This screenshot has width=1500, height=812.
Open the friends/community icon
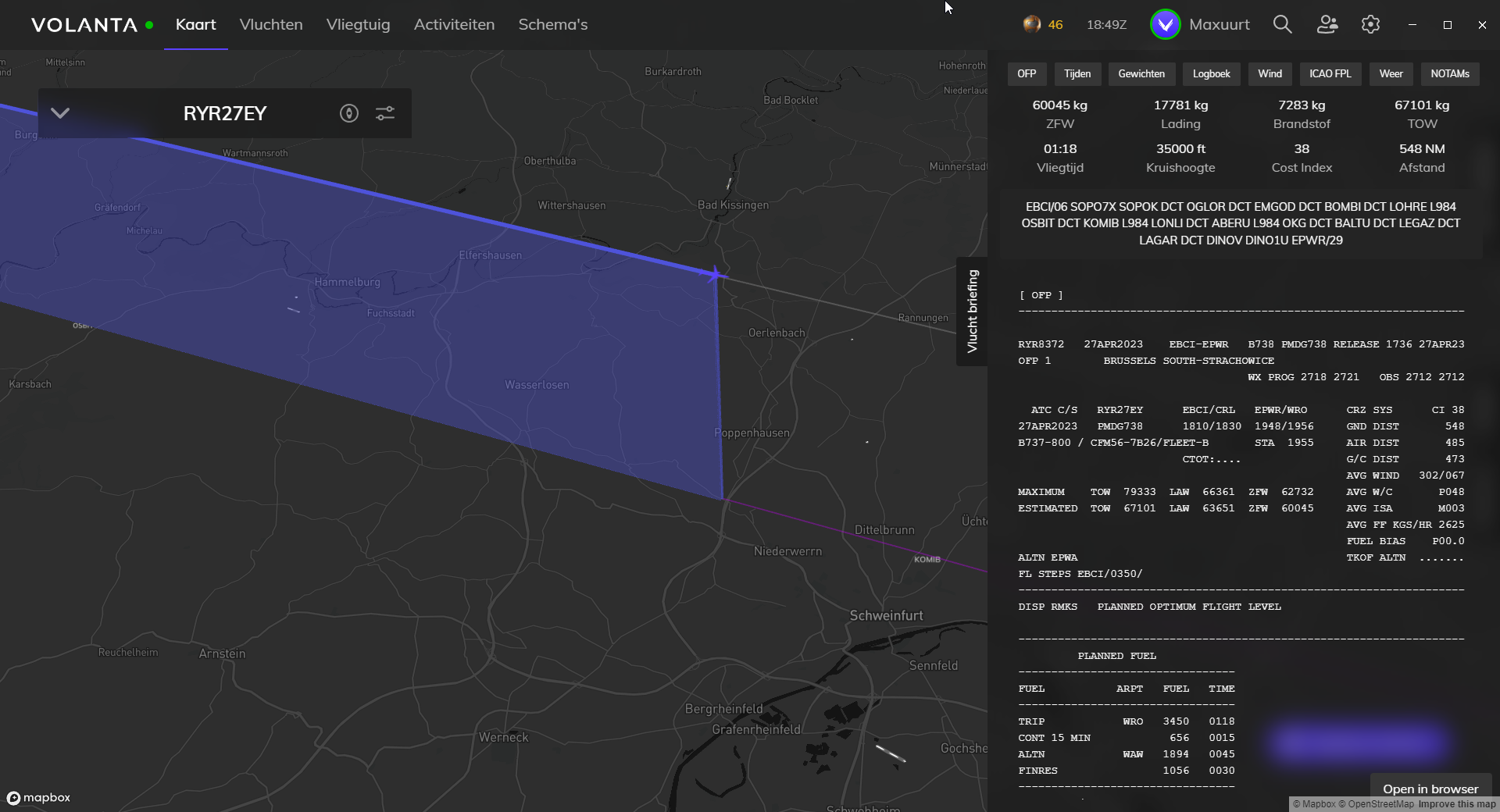(x=1327, y=24)
